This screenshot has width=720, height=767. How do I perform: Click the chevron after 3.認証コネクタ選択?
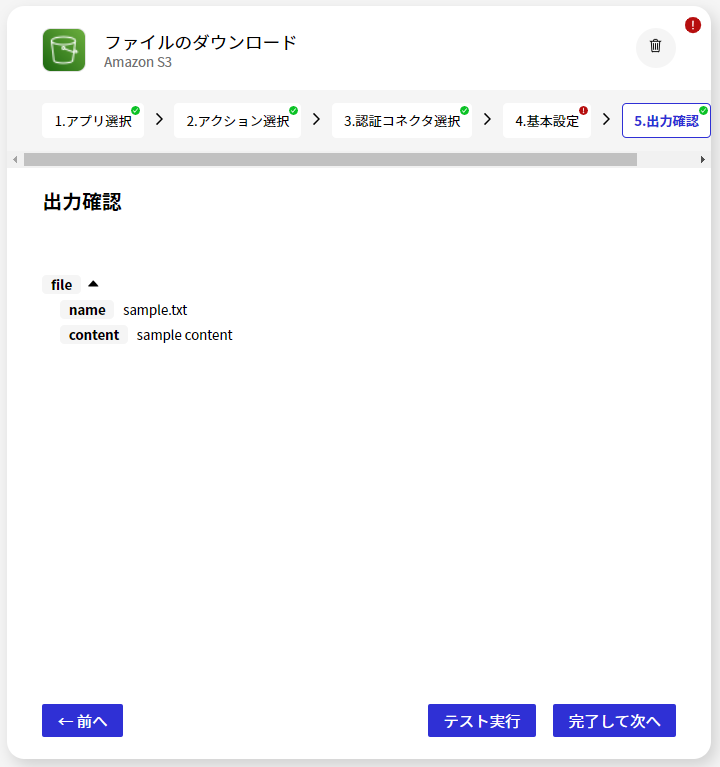click(487, 119)
